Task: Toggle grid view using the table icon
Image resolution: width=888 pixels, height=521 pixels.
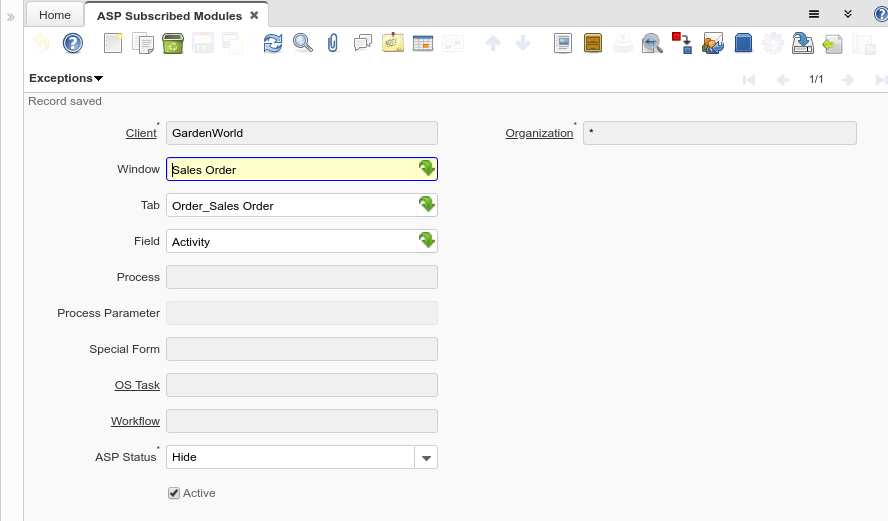Action: click(x=422, y=43)
